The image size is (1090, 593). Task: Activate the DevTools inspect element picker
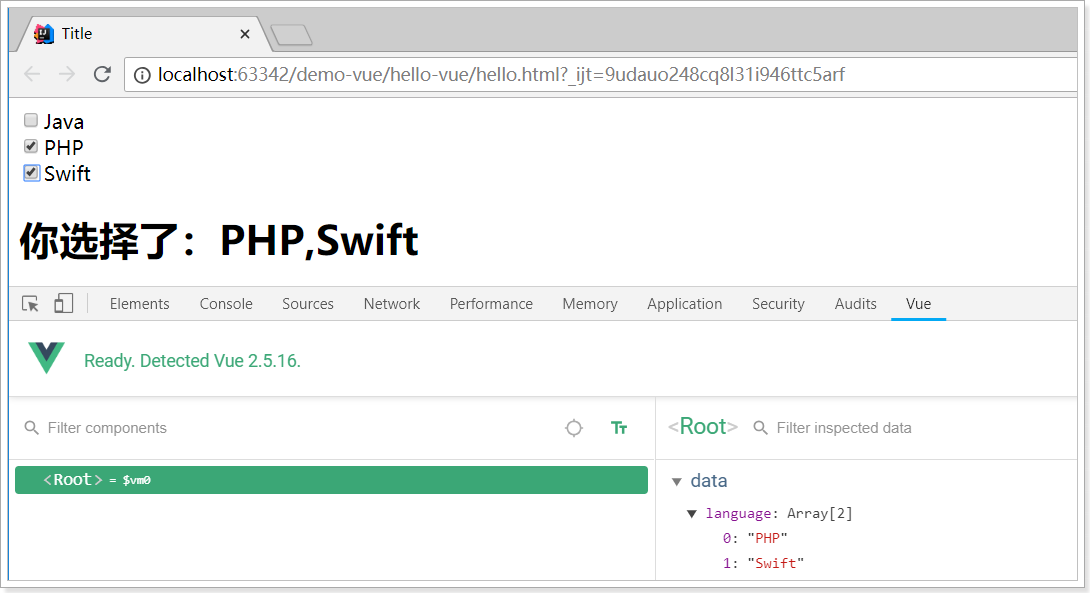click(31, 304)
